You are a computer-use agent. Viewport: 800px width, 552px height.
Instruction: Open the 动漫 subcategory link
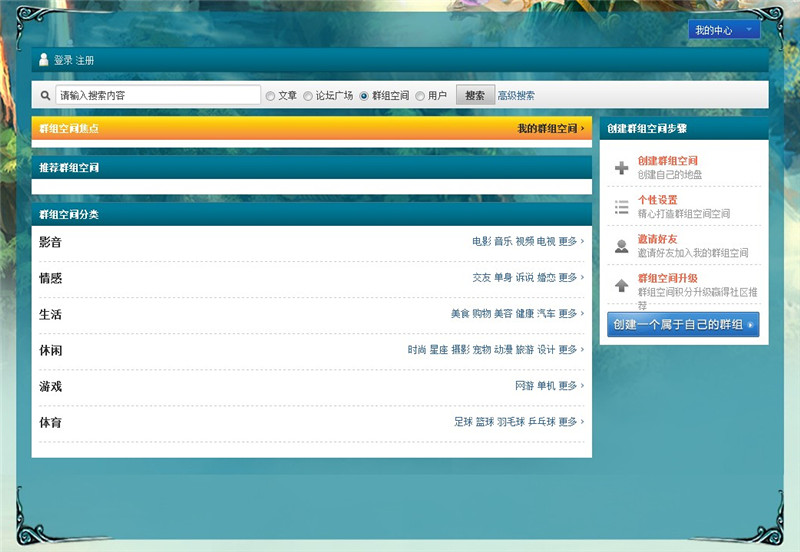[503, 350]
